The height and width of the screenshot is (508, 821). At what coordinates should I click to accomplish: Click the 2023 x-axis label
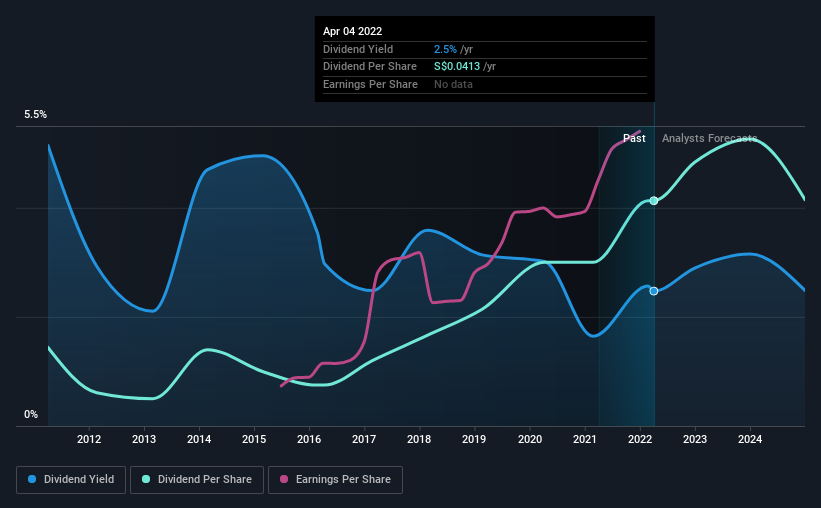pyautogui.click(x=695, y=439)
